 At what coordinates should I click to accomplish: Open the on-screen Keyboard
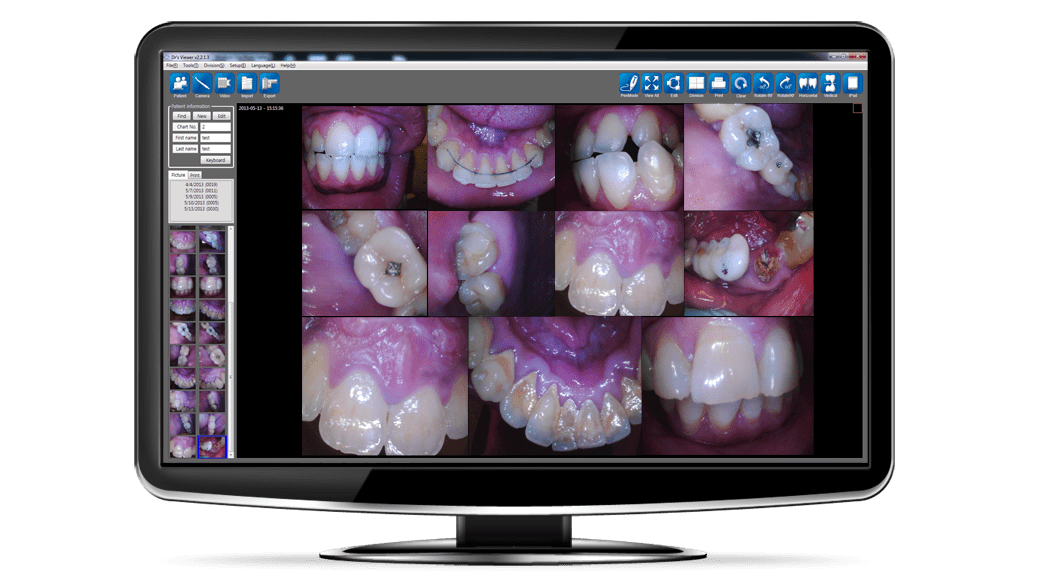pos(215,160)
